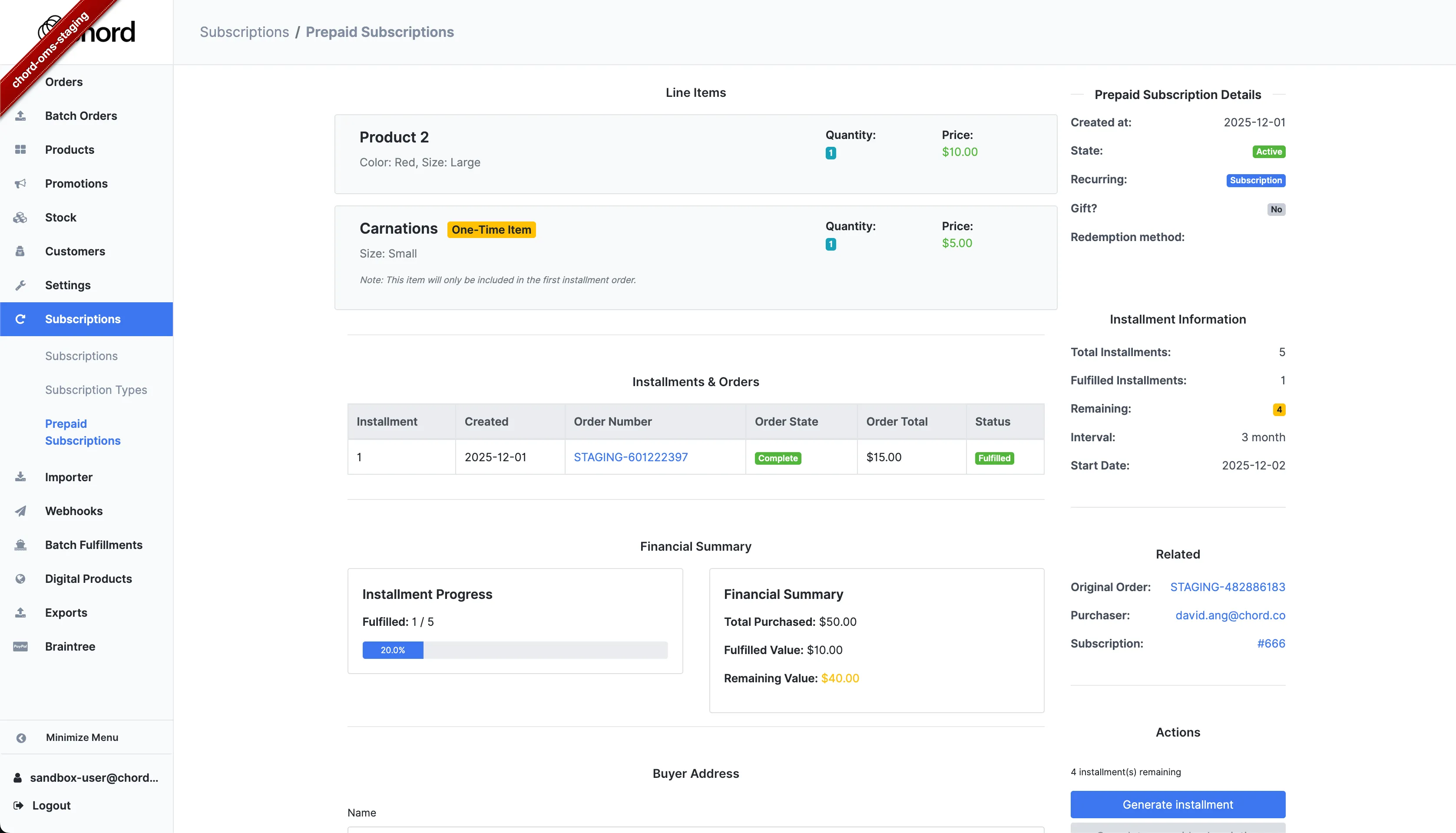Click the One-Time Item badge
This screenshot has height=833, width=1456.
click(x=491, y=229)
